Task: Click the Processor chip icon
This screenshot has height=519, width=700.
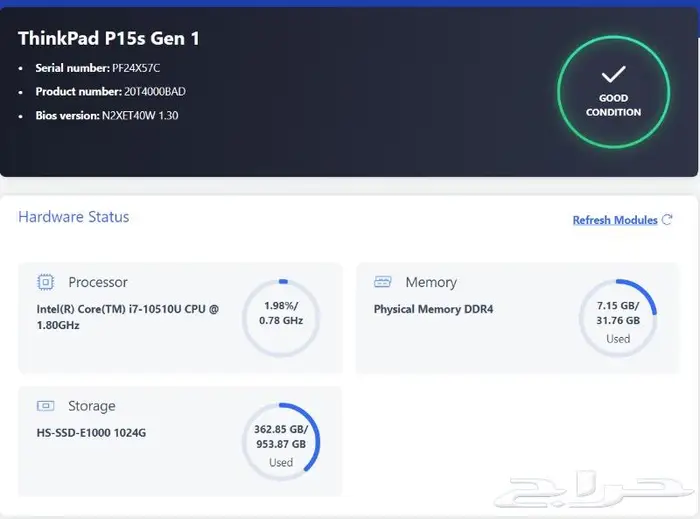Action: point(45,282)
